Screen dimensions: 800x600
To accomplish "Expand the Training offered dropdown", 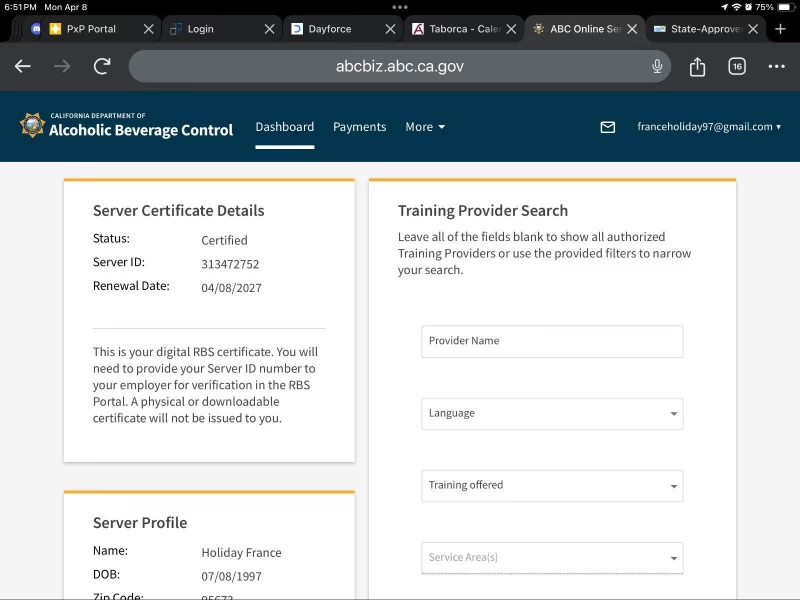I will point(552,486).
